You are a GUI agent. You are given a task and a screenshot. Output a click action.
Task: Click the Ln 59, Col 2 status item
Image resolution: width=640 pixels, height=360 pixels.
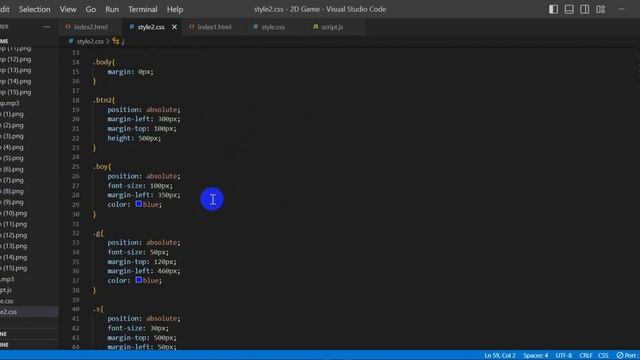coord(500,356)
